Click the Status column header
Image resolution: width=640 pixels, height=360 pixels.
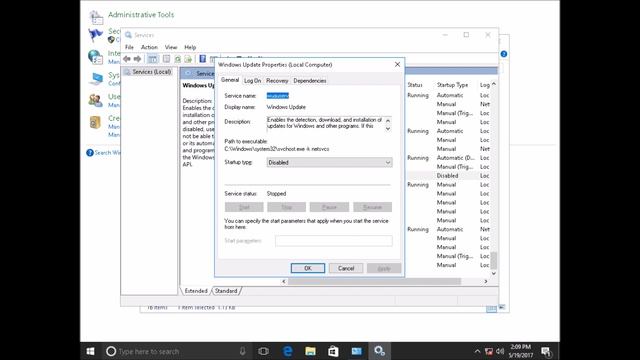pyautogui.click(x=415, y=85)
